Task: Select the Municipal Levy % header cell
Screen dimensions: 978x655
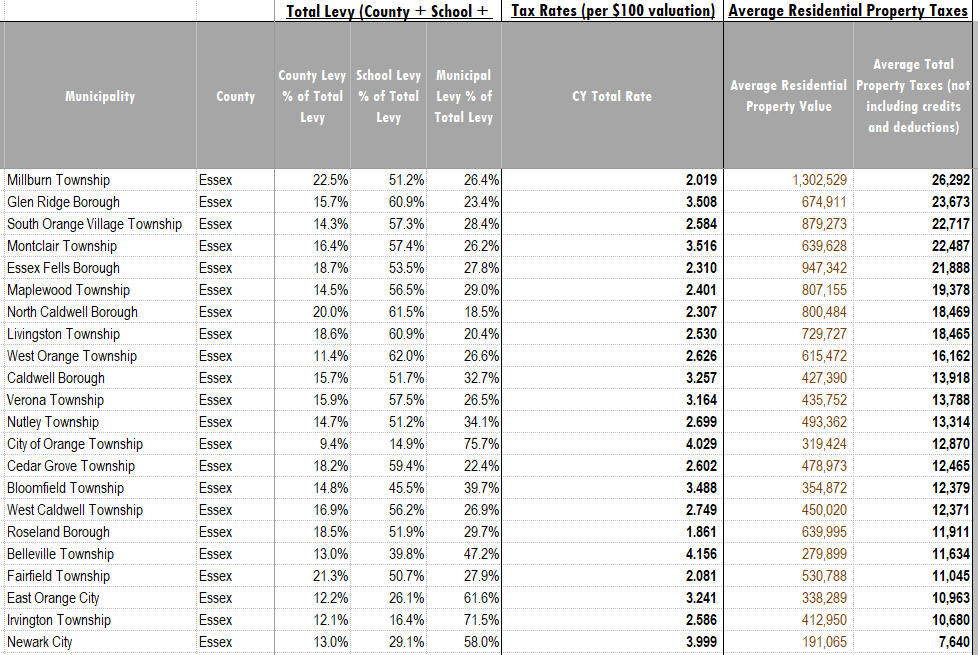Action: click(463, 96)
